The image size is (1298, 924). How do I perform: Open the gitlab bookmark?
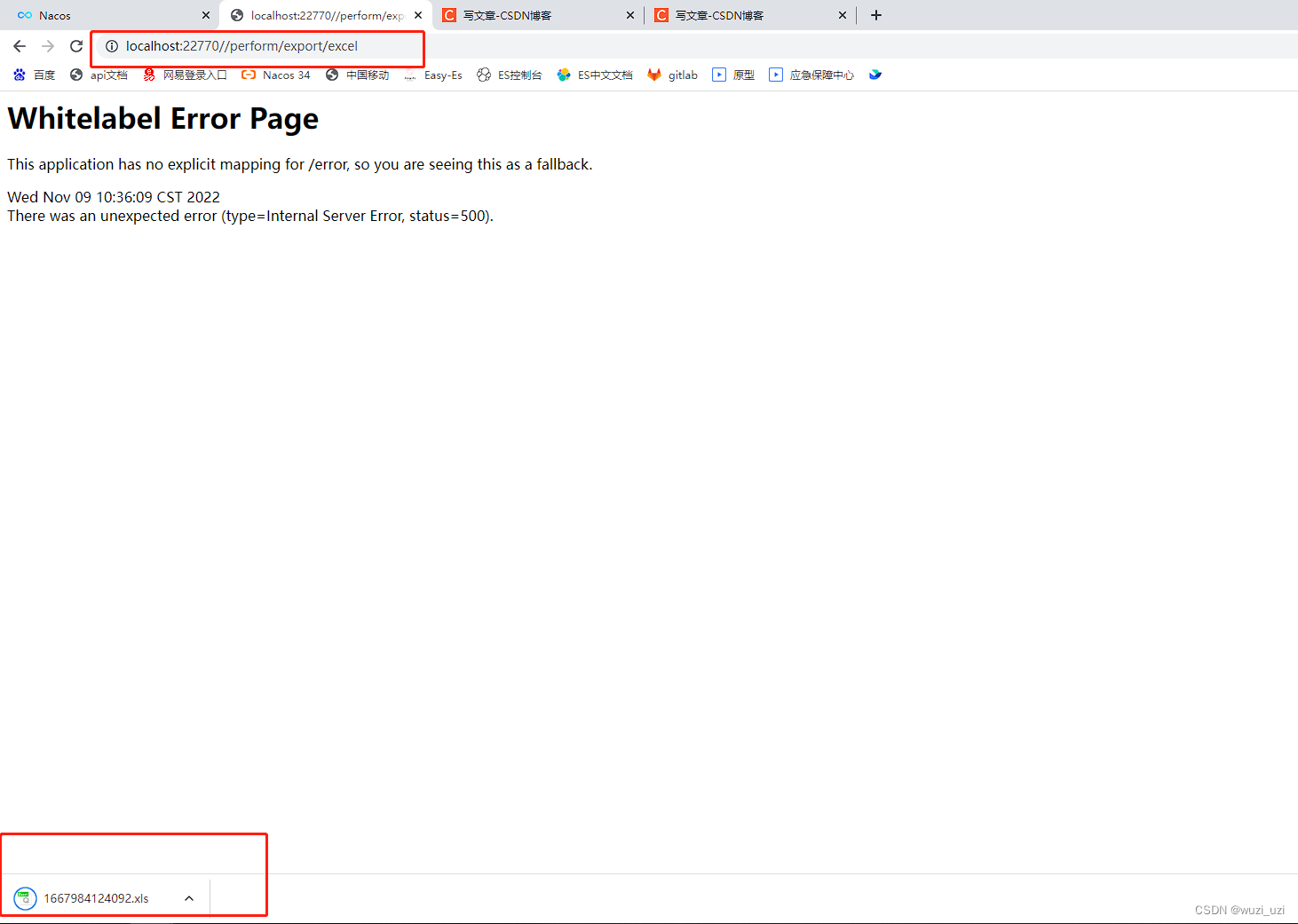[673, 75]
